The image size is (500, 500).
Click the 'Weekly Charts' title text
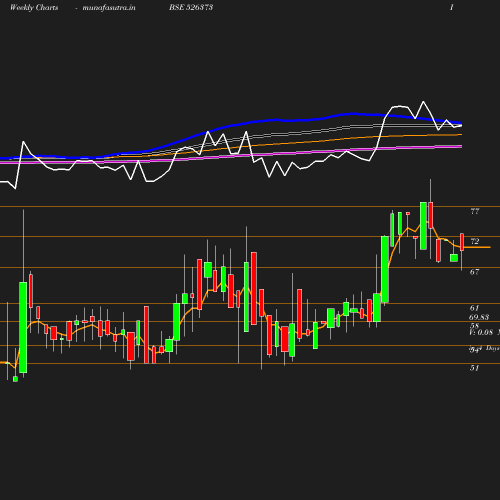(34, 7)
